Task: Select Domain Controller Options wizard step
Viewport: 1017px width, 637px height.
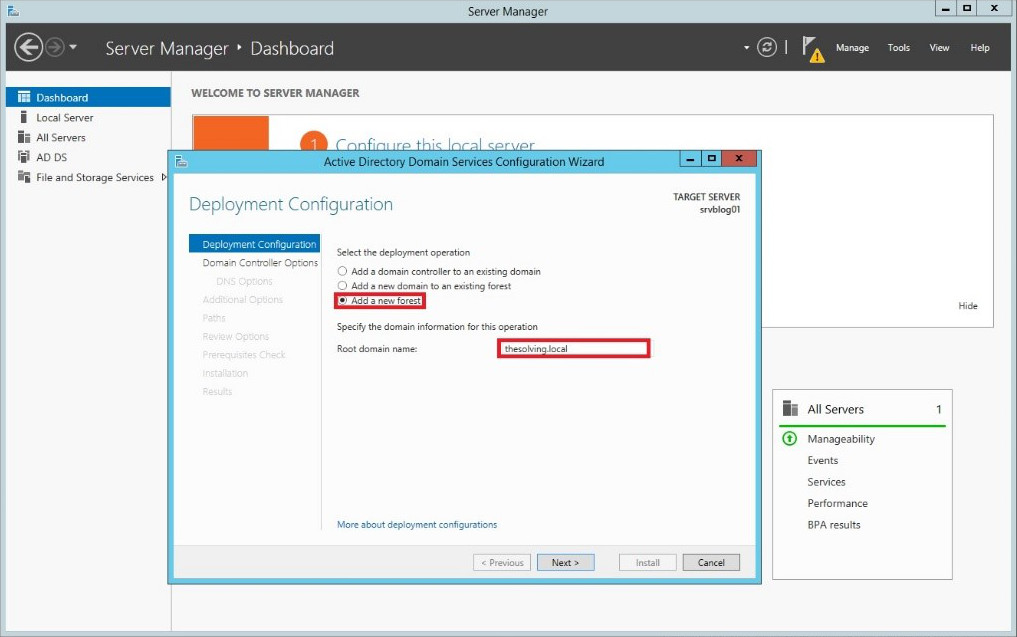Action: (x=260, y=263)
